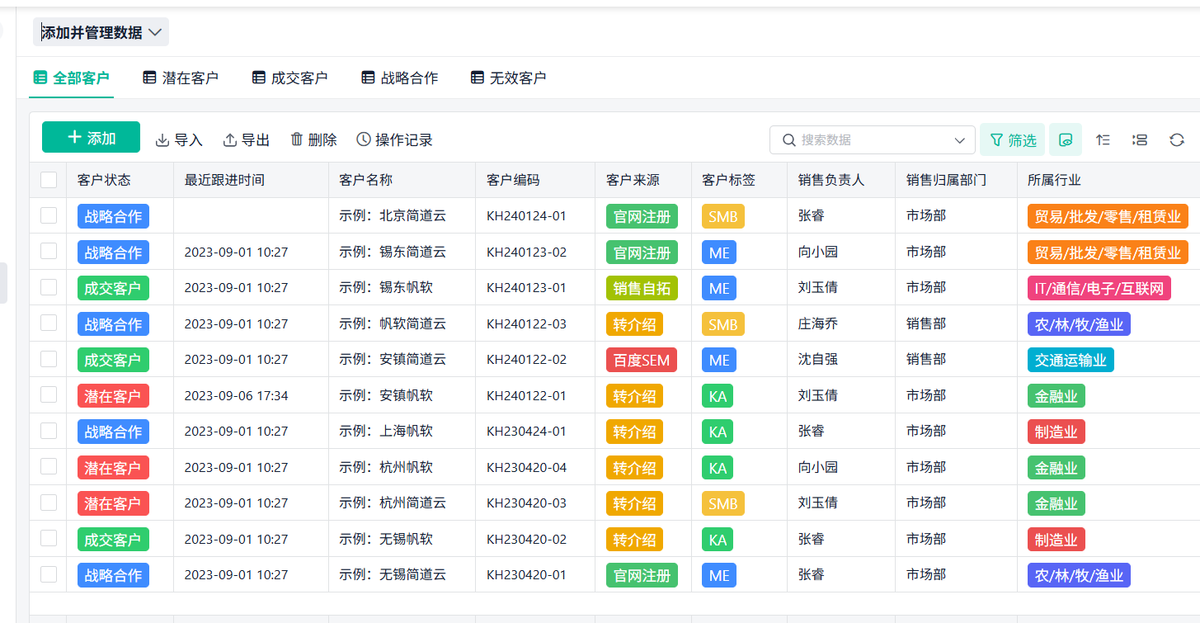
Task: Click the green 添加 button
Action: click(x=91, y=138)
